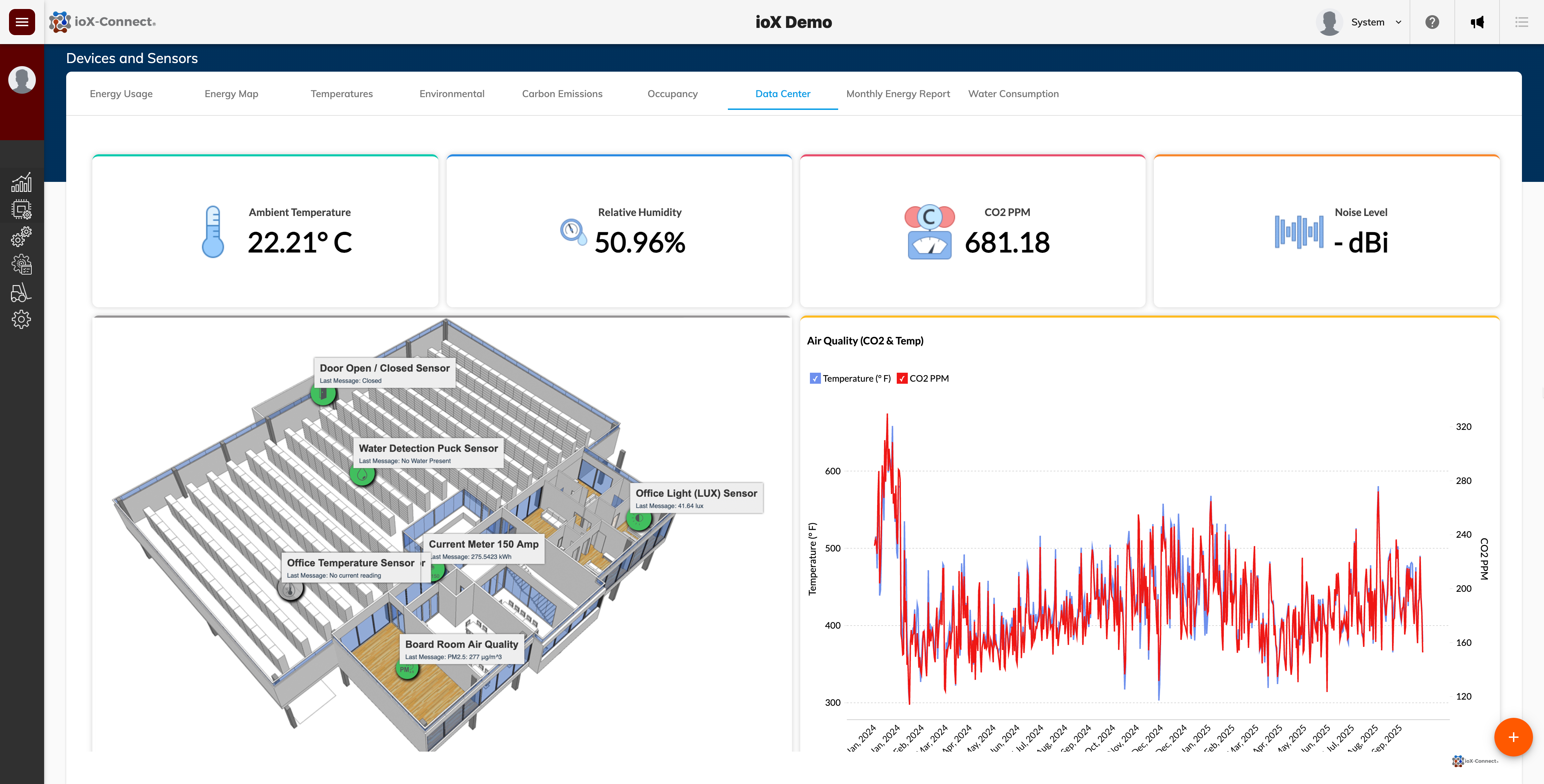
Task: Open the analytics bar chart sidebar icon
Action: coord(22,183)
